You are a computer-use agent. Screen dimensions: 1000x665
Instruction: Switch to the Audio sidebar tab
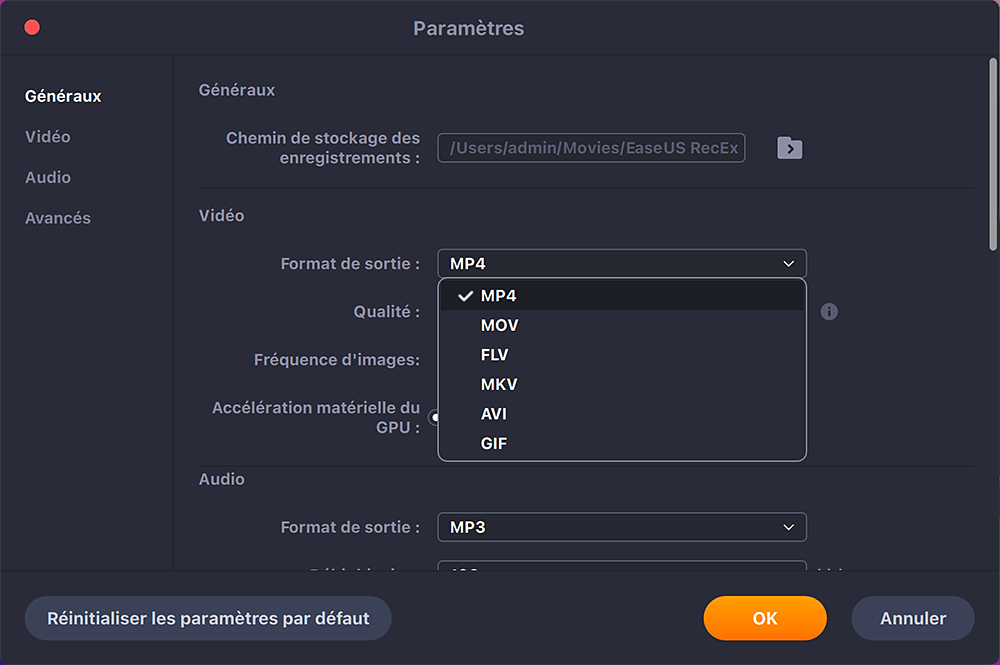coord(48,178)
